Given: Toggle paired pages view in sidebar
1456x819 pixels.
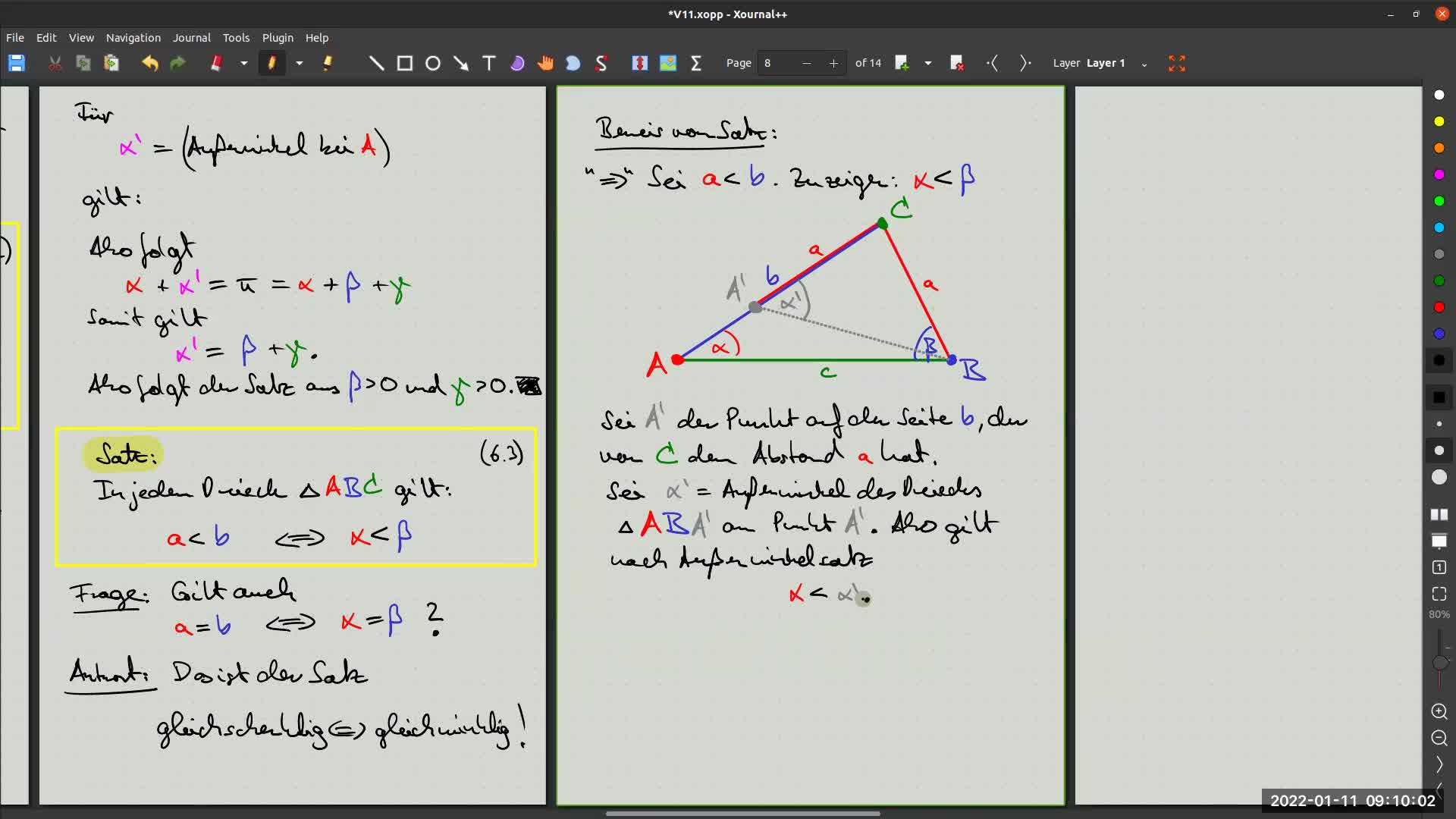Looking at the screenshot, I should tap(1439, 515).
